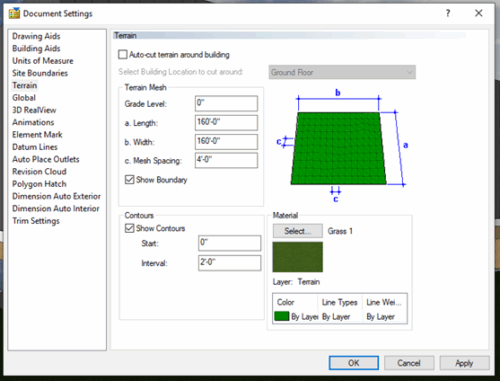Screen dimensions: 500x381
Task: Select Site Boundaries category
Action: [x=40, y=73]
